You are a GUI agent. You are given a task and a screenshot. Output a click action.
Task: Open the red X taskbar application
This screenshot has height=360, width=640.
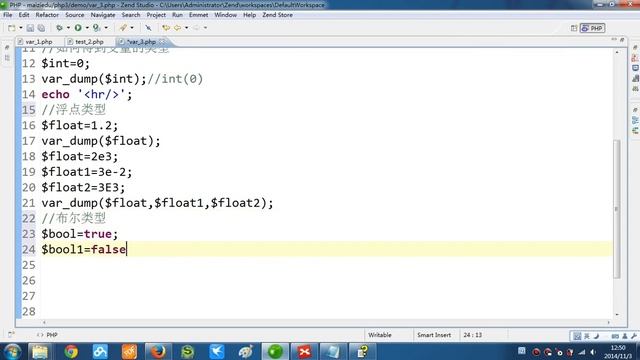click(x=304, y=351)
